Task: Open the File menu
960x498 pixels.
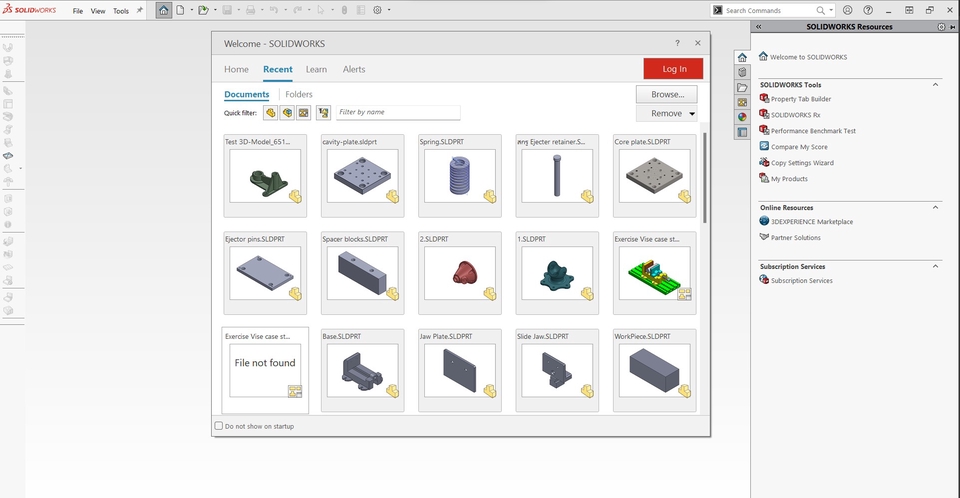Action: (78, 11)
